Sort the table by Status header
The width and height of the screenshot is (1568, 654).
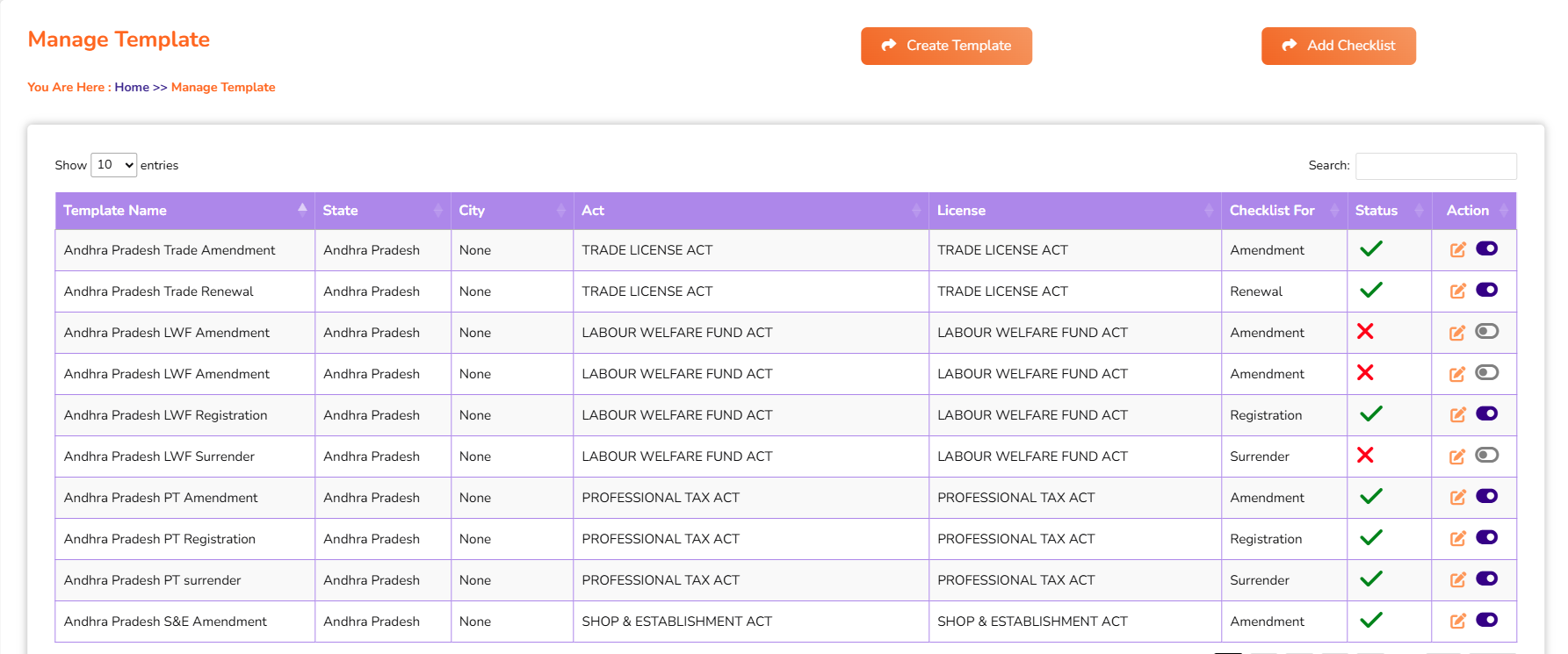(x=1390, y=211)
